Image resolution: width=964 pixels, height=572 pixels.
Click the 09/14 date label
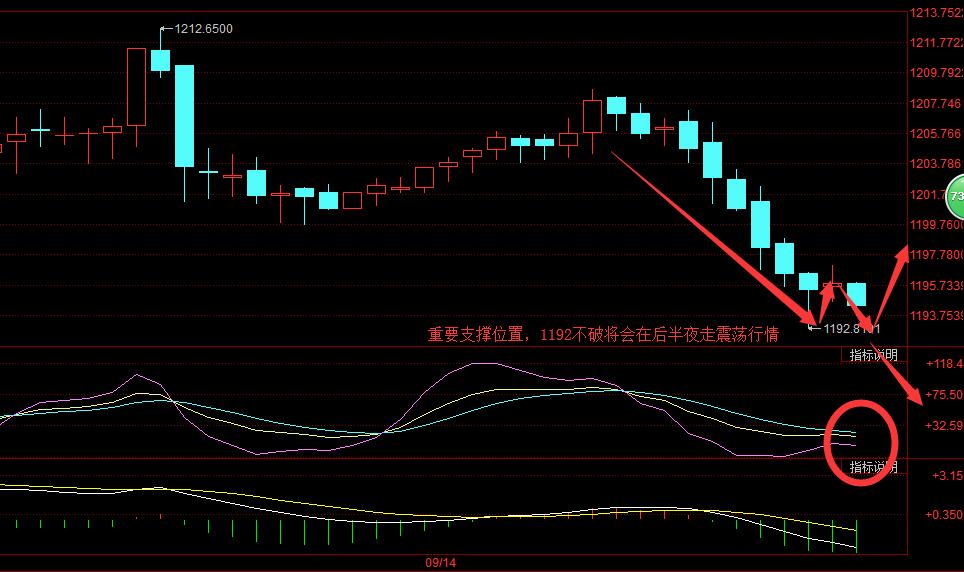441,562
